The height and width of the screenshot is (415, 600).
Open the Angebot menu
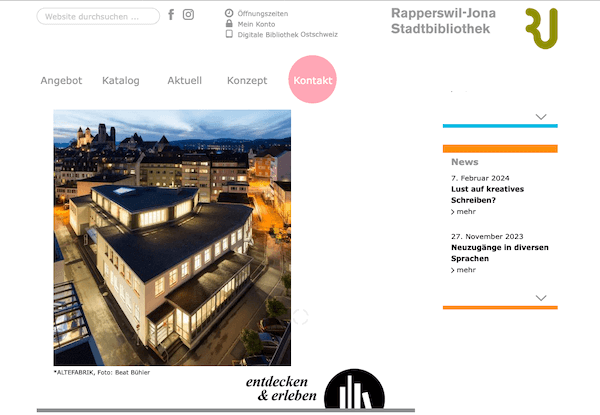(61, 80)
